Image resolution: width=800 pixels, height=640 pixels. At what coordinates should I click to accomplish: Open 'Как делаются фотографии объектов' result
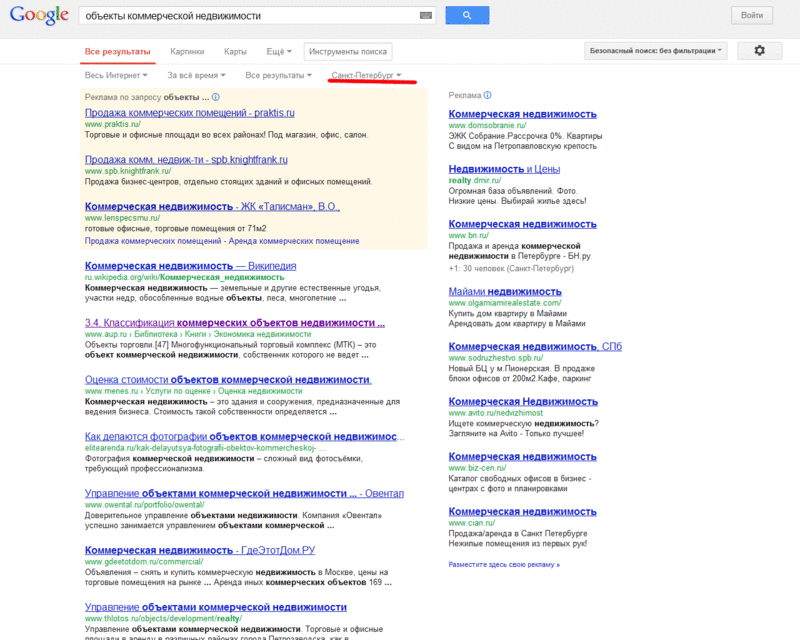[244, 436]
